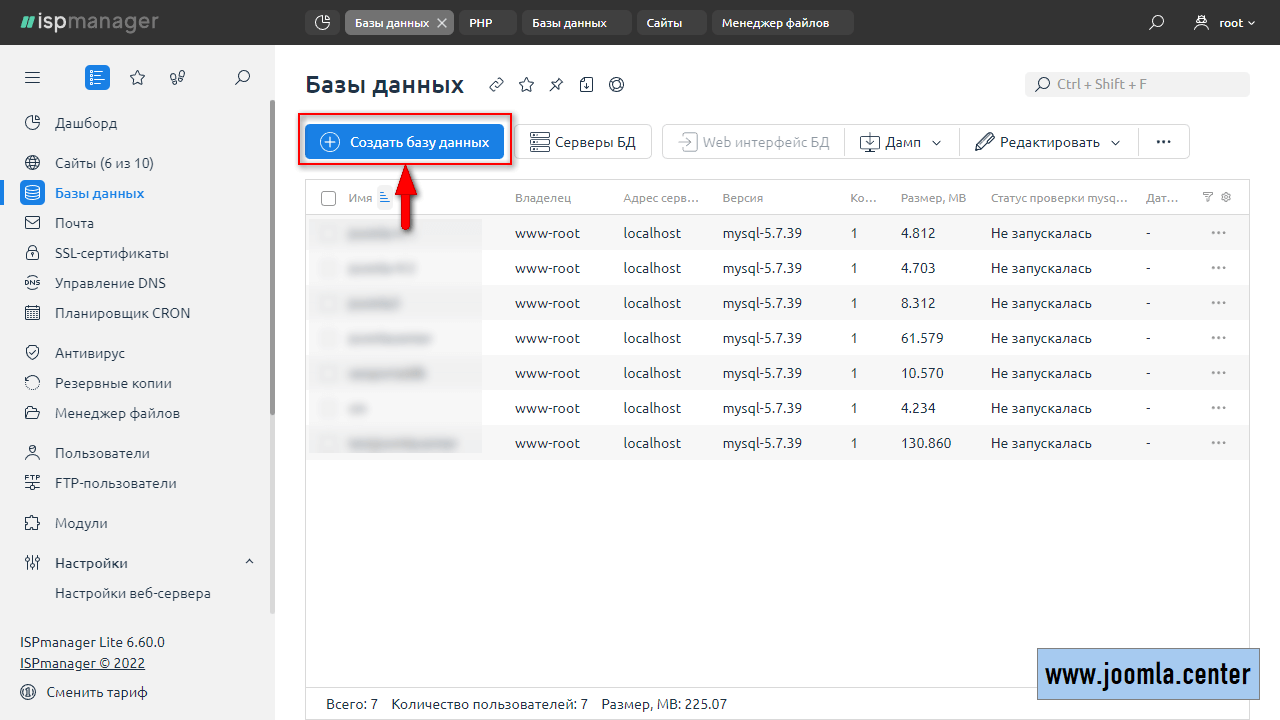Check the checkbox of the first database row
The height and width of the screenshot is (720, 1280).
(x=328, y=233)
